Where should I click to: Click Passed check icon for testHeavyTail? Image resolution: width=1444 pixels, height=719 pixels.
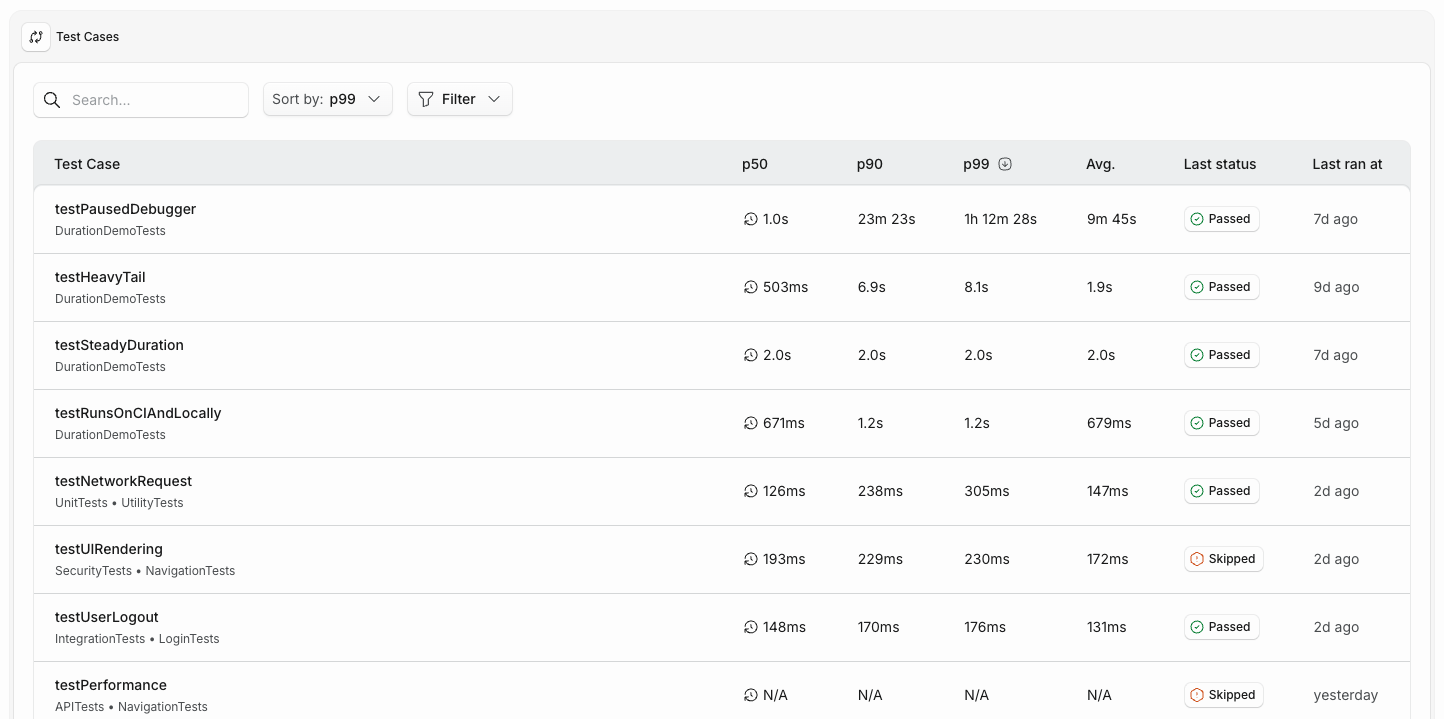tap(1197, 287)
